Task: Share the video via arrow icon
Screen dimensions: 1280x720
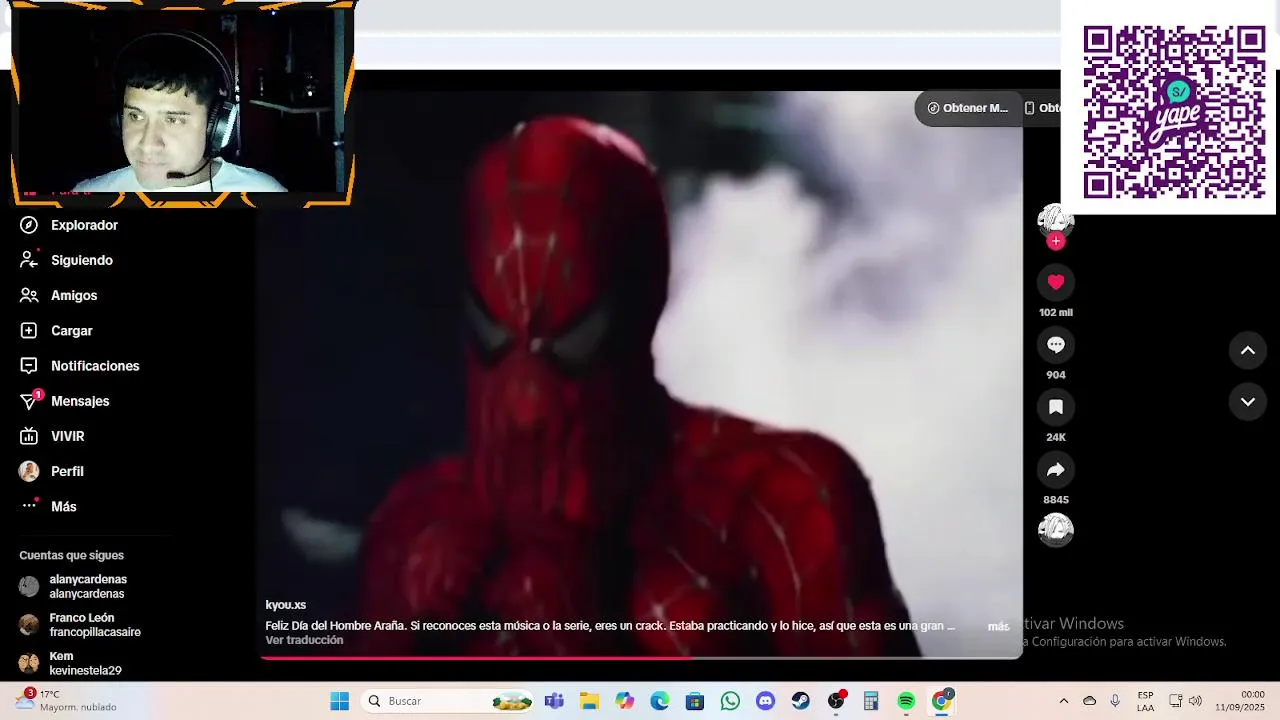Action: 1055,469
